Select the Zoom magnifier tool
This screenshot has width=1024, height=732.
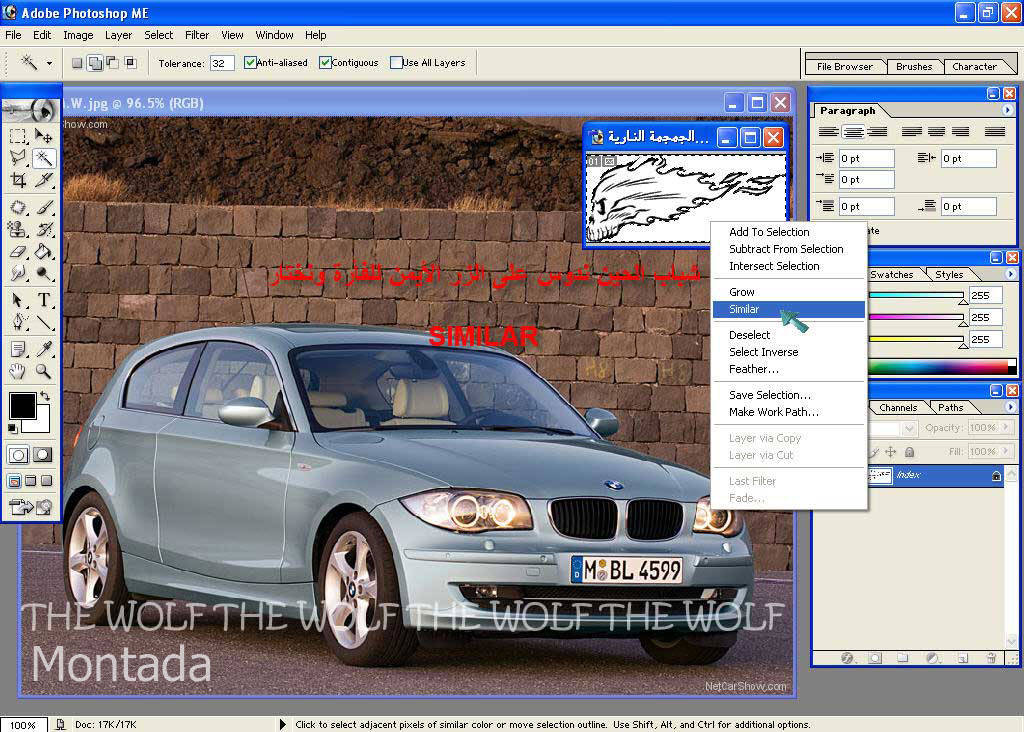(43, 372)
